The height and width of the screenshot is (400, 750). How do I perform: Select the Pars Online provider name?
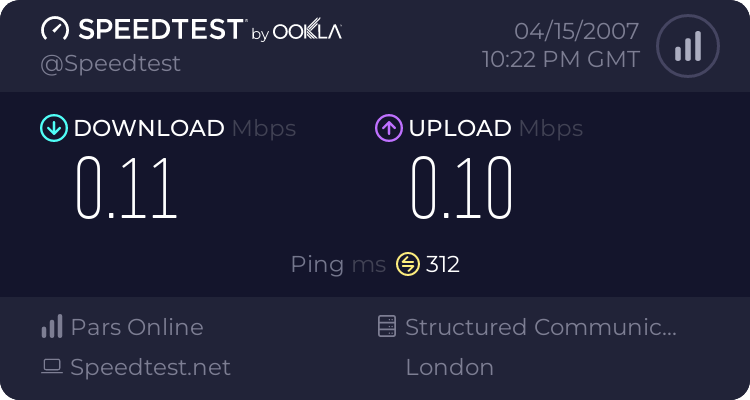pyautogui.click(x=137, y=327)
